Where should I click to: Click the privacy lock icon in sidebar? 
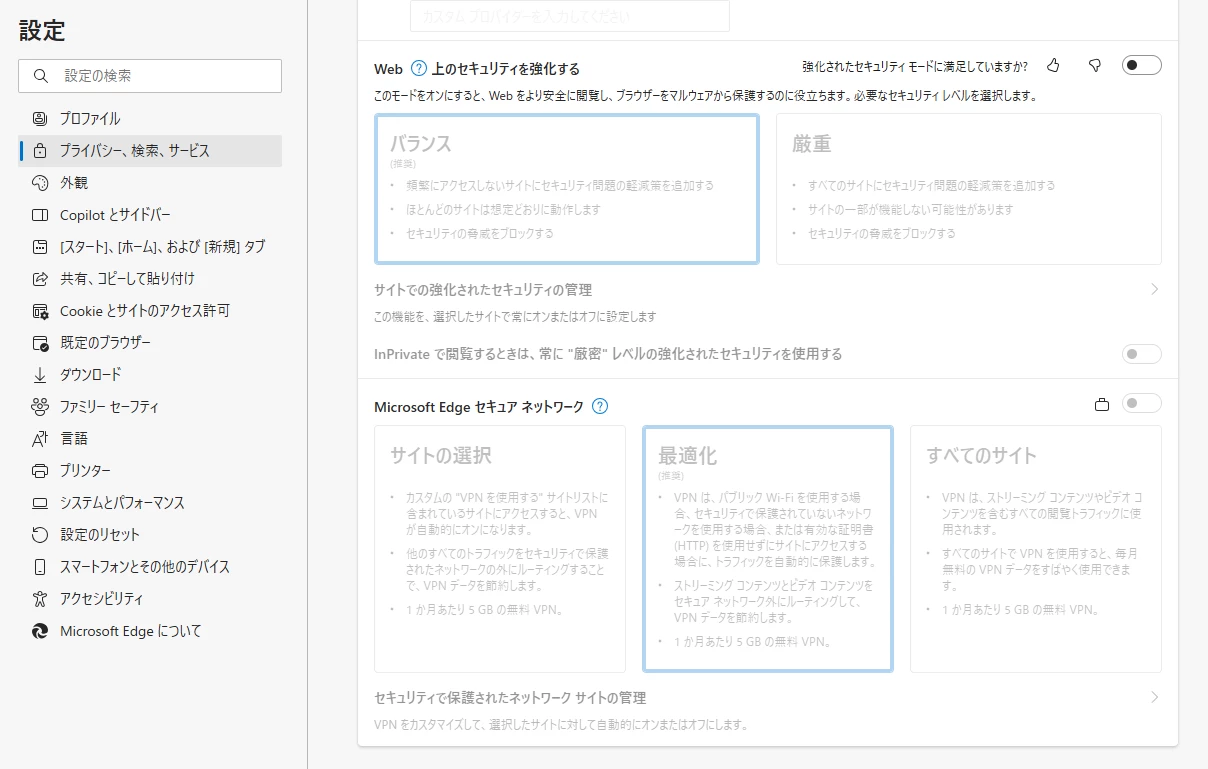[40, 151]
